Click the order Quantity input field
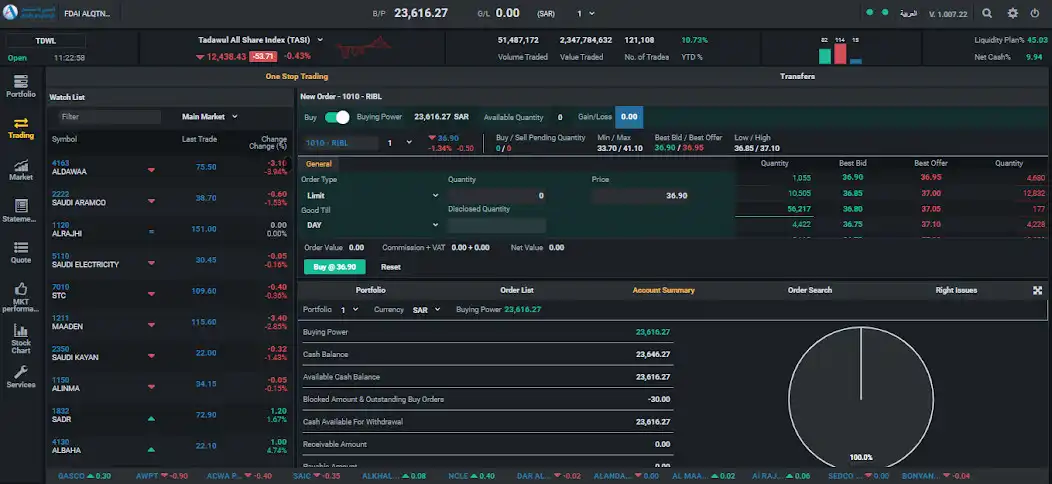The image size is (1052, 484). tap(497, 196)
